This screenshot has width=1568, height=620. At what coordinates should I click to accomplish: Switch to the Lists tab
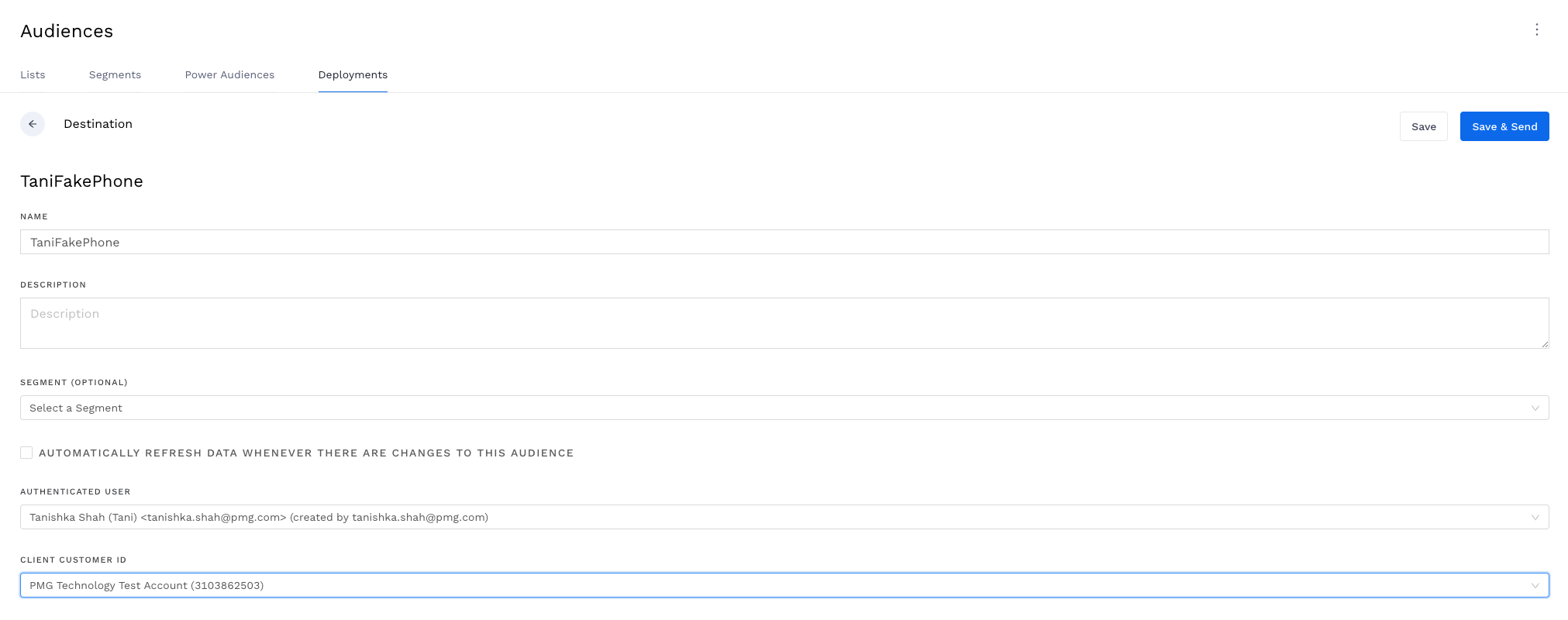pyautogui.click(x=33, y=74)
